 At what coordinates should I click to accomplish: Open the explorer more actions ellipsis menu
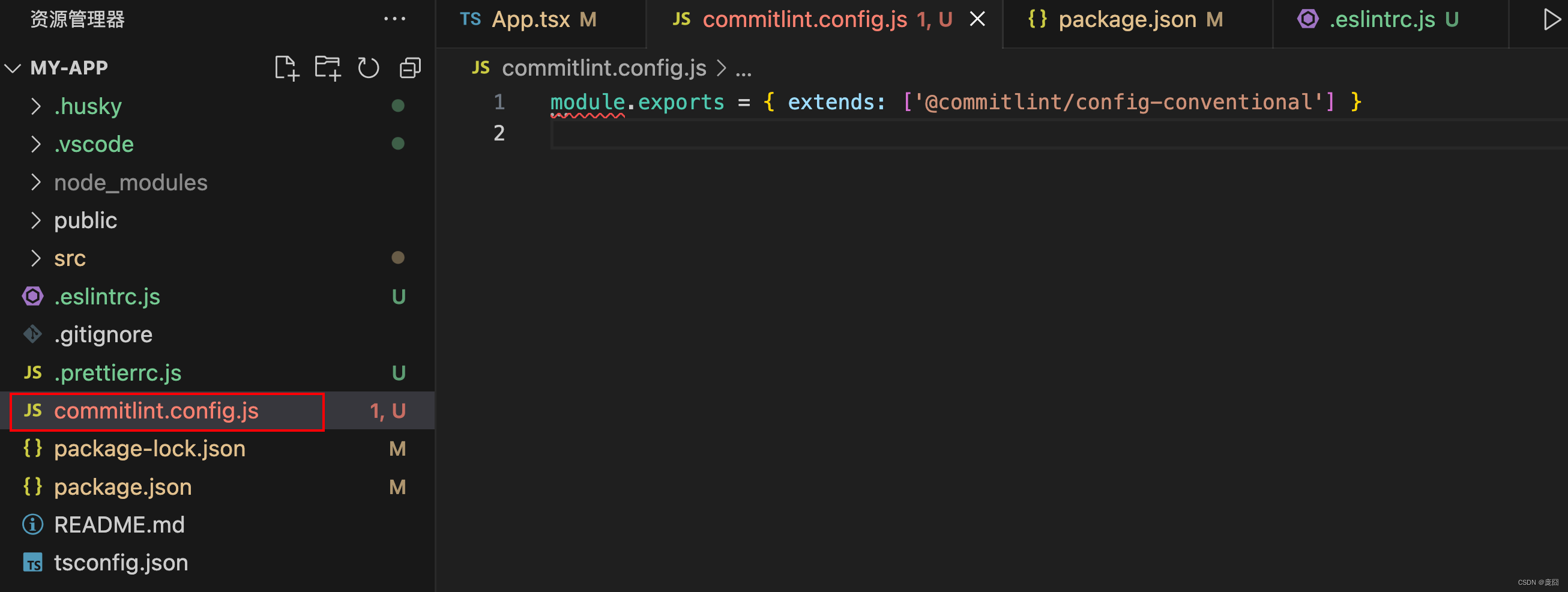[394, 19]
